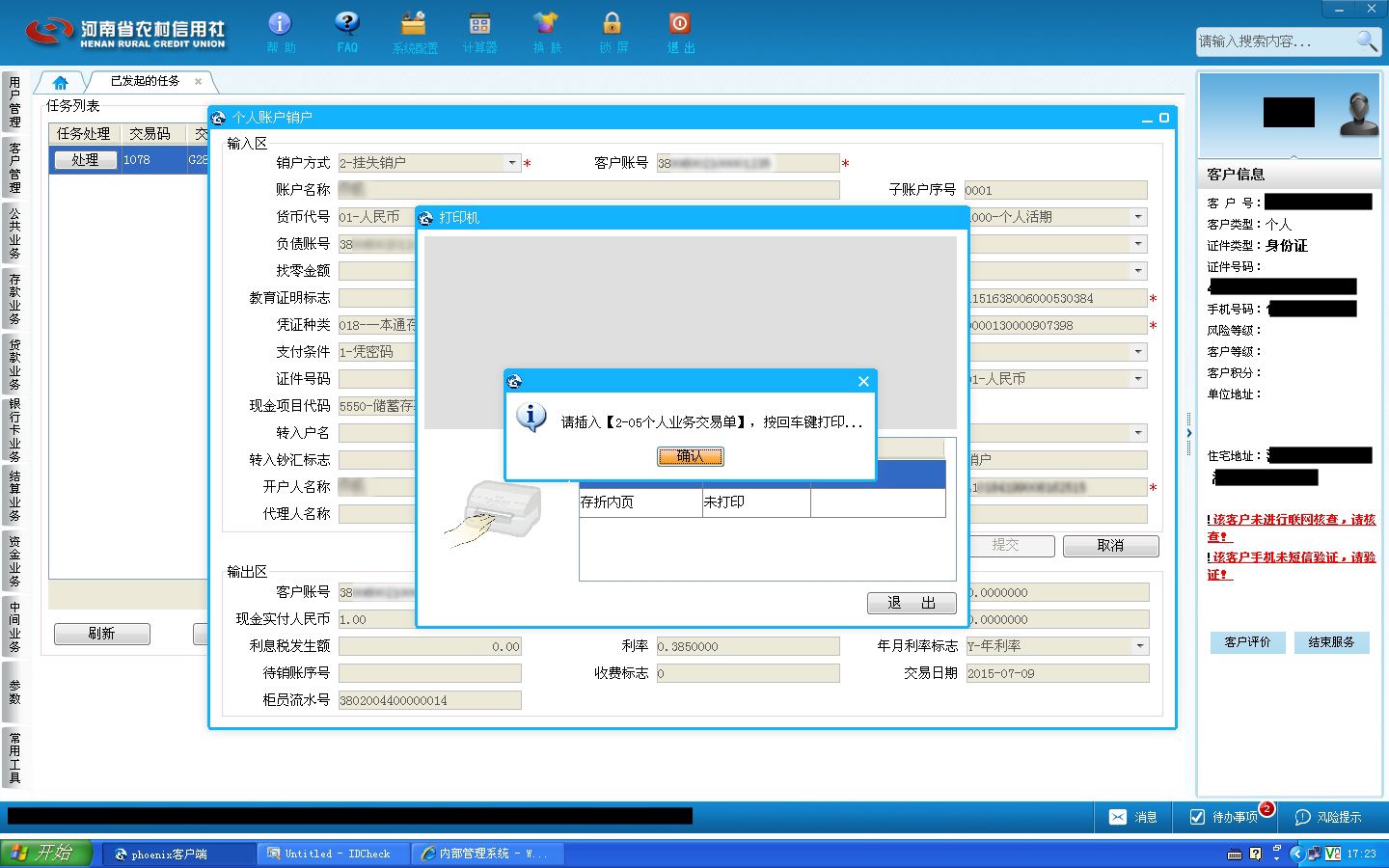The height and width of the screenshot is (868, 1389).
Task: Click the customer avatar picture
Action: (x=1359, y=116)
